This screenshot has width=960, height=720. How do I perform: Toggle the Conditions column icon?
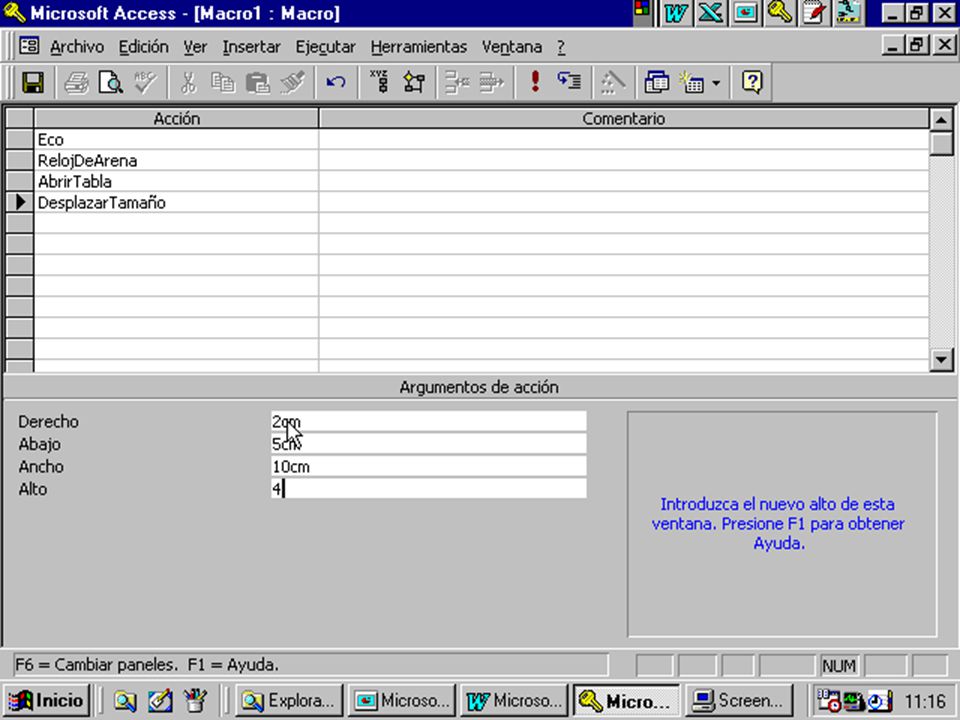point(414,82)
